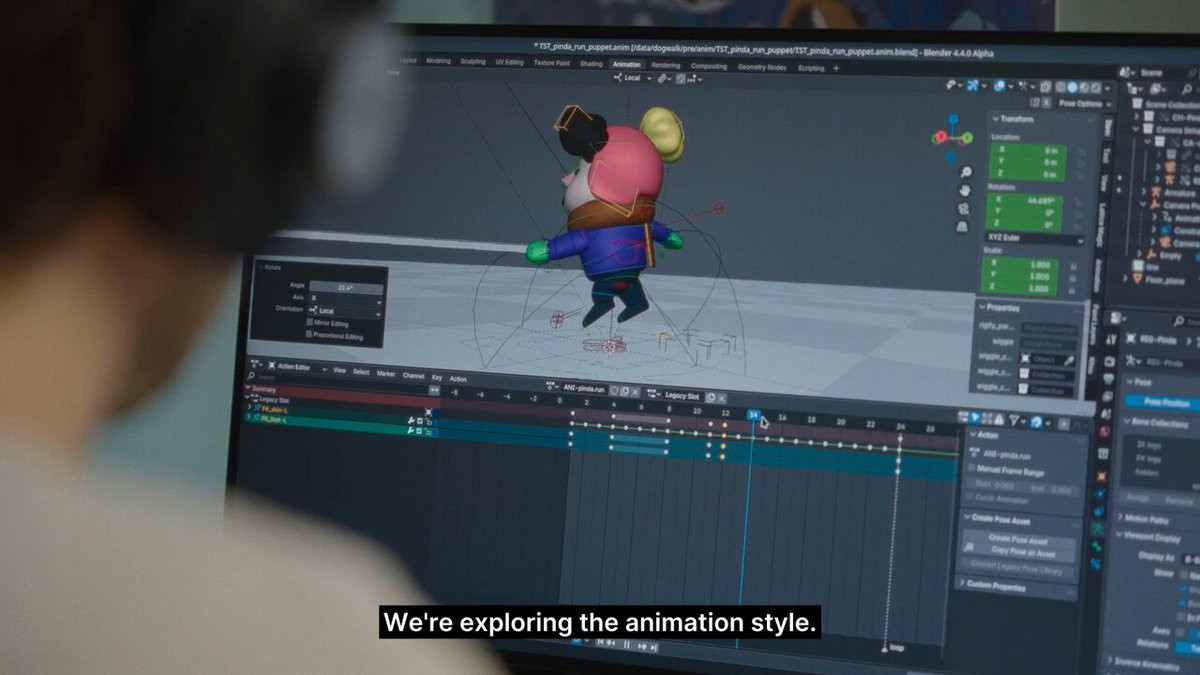The width and height of the screenshot is (1200, 675).
Task: Open the Orientation Local dropdown in Rotate panel
Action: [x=346, y=311]
